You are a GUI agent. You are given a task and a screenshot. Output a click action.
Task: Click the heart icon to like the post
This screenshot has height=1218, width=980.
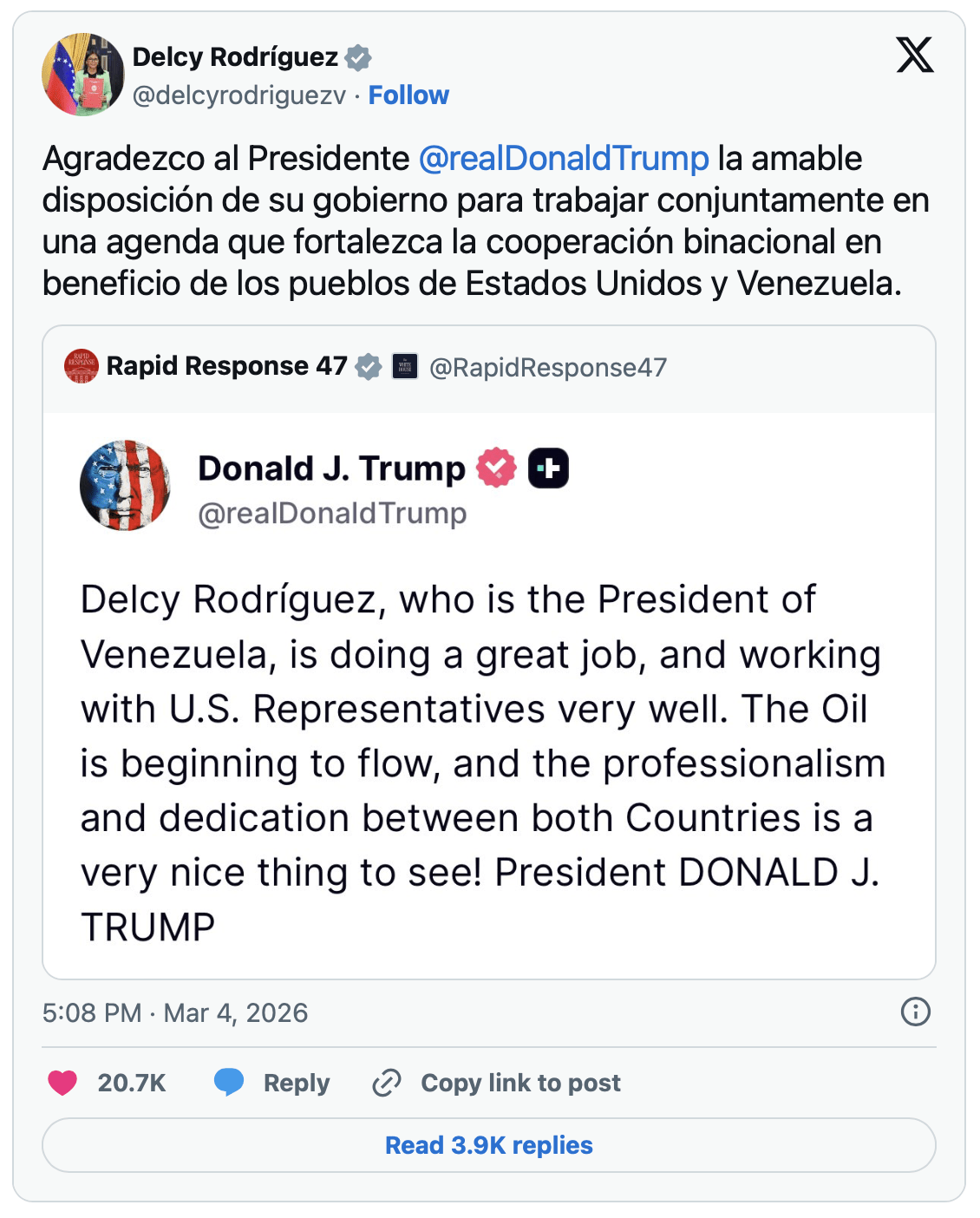[62, 1083]
